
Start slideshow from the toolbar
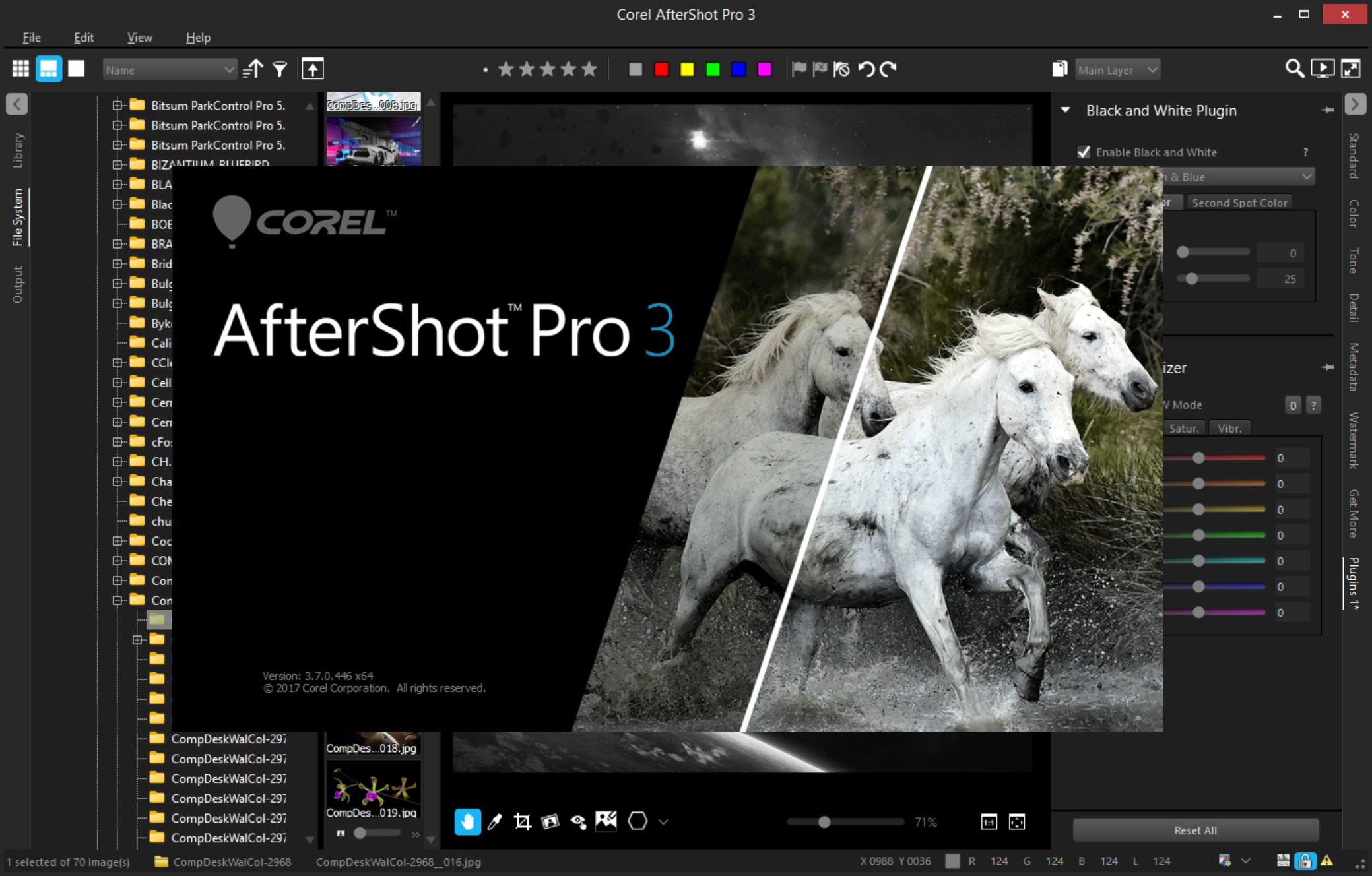(1323, 69)
